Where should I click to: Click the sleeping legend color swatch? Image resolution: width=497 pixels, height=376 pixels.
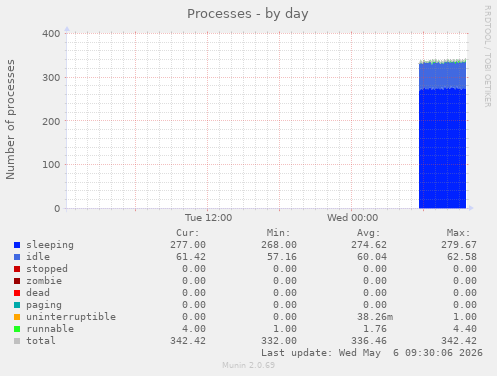point(17,245)
